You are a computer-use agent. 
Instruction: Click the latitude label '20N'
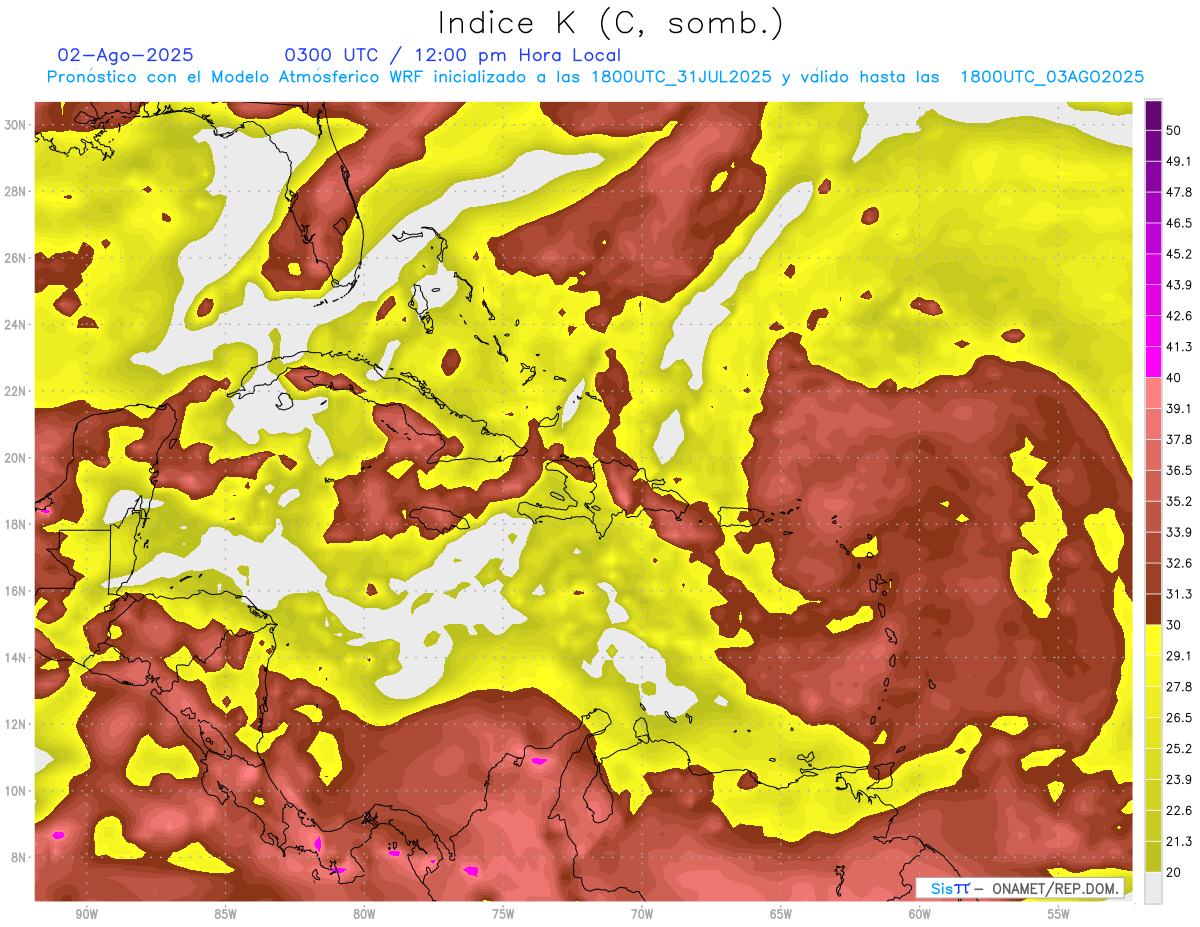coord(15,458)
